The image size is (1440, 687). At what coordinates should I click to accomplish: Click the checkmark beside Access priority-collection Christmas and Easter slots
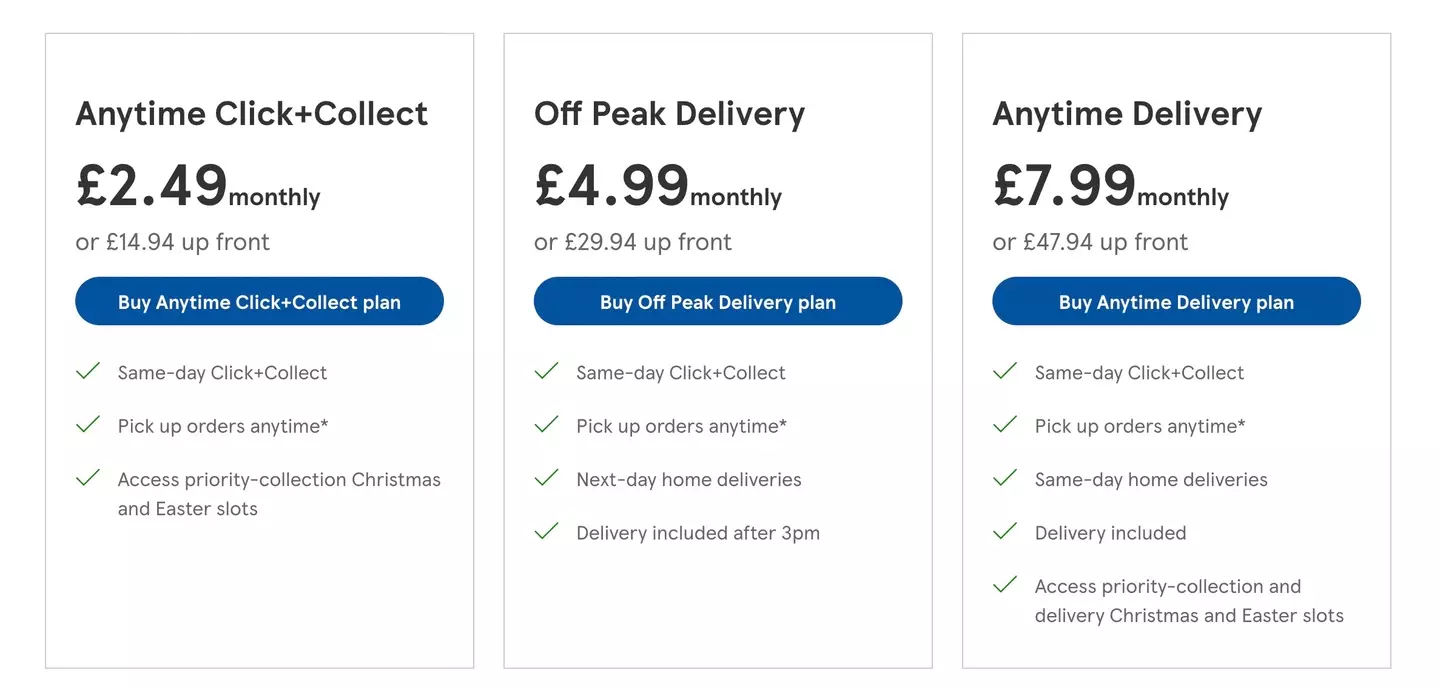(88, 478)
